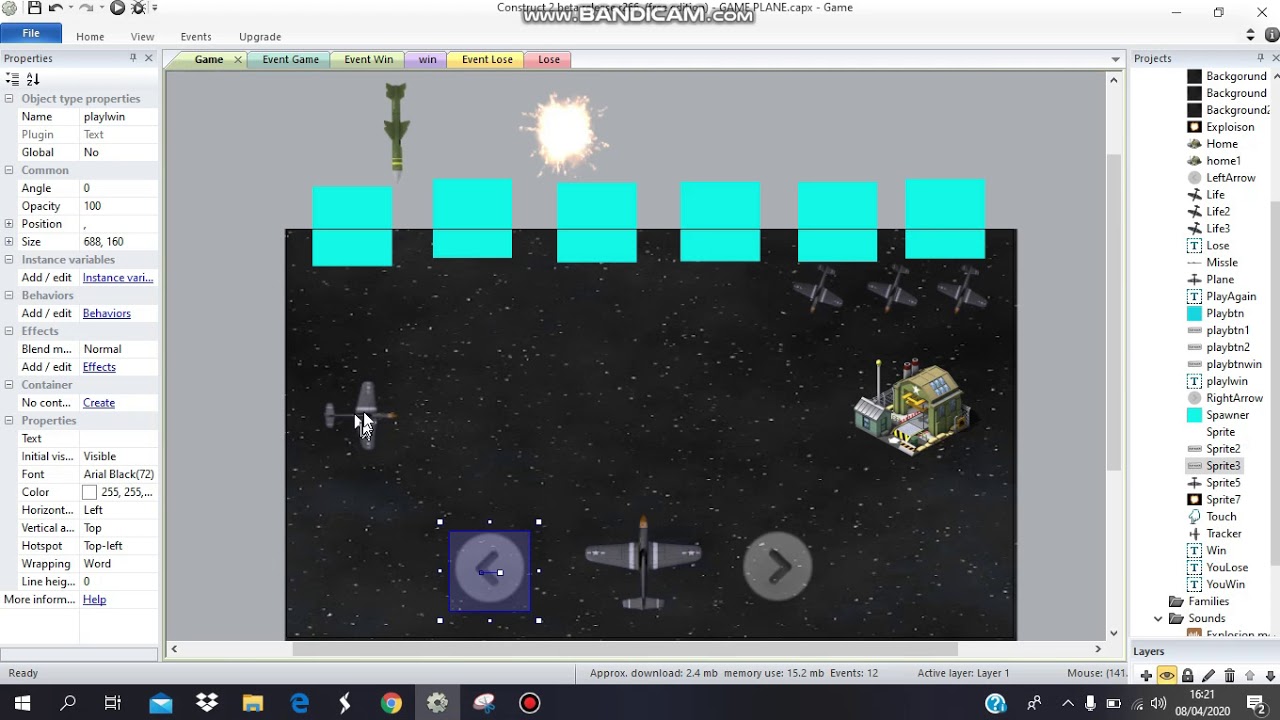Viewport: 1280px width, 720px height.
Task: Switch to the Events ribbon tab
Action: pos(195,37)
